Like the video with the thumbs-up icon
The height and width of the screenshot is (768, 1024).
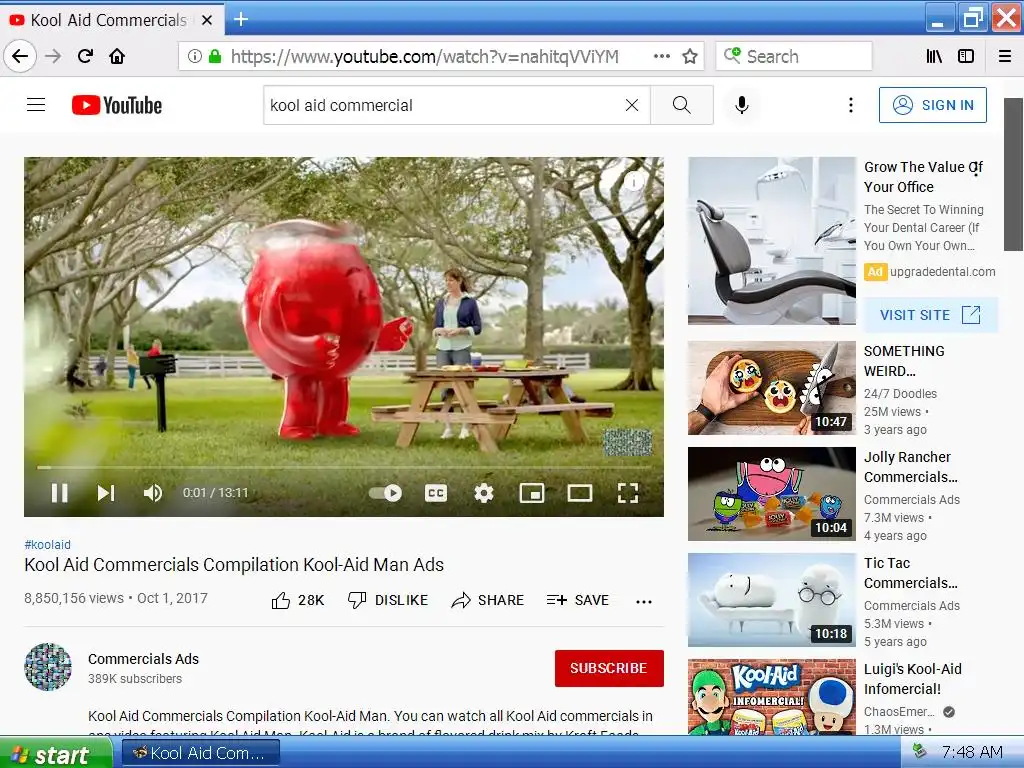pyautogui.click(x=281, y=600)
